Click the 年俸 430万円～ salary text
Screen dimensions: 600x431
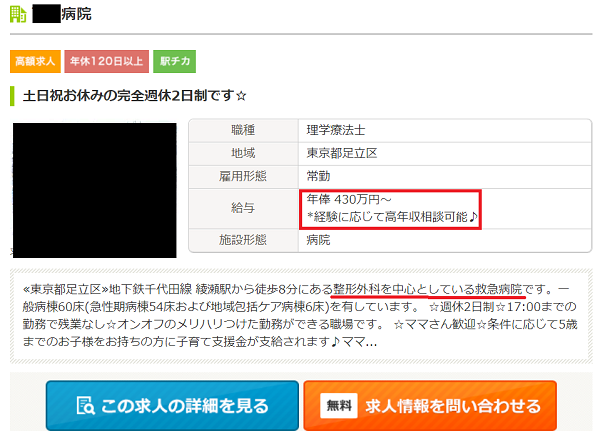(349, 199)
